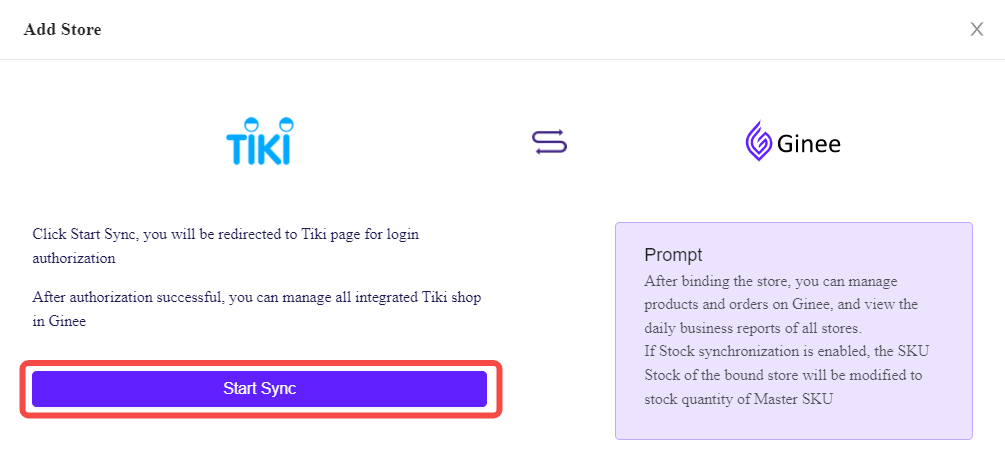Click the Ginee wordmark text
Viewport: 1005px width, 471px height.
point(809,144)
